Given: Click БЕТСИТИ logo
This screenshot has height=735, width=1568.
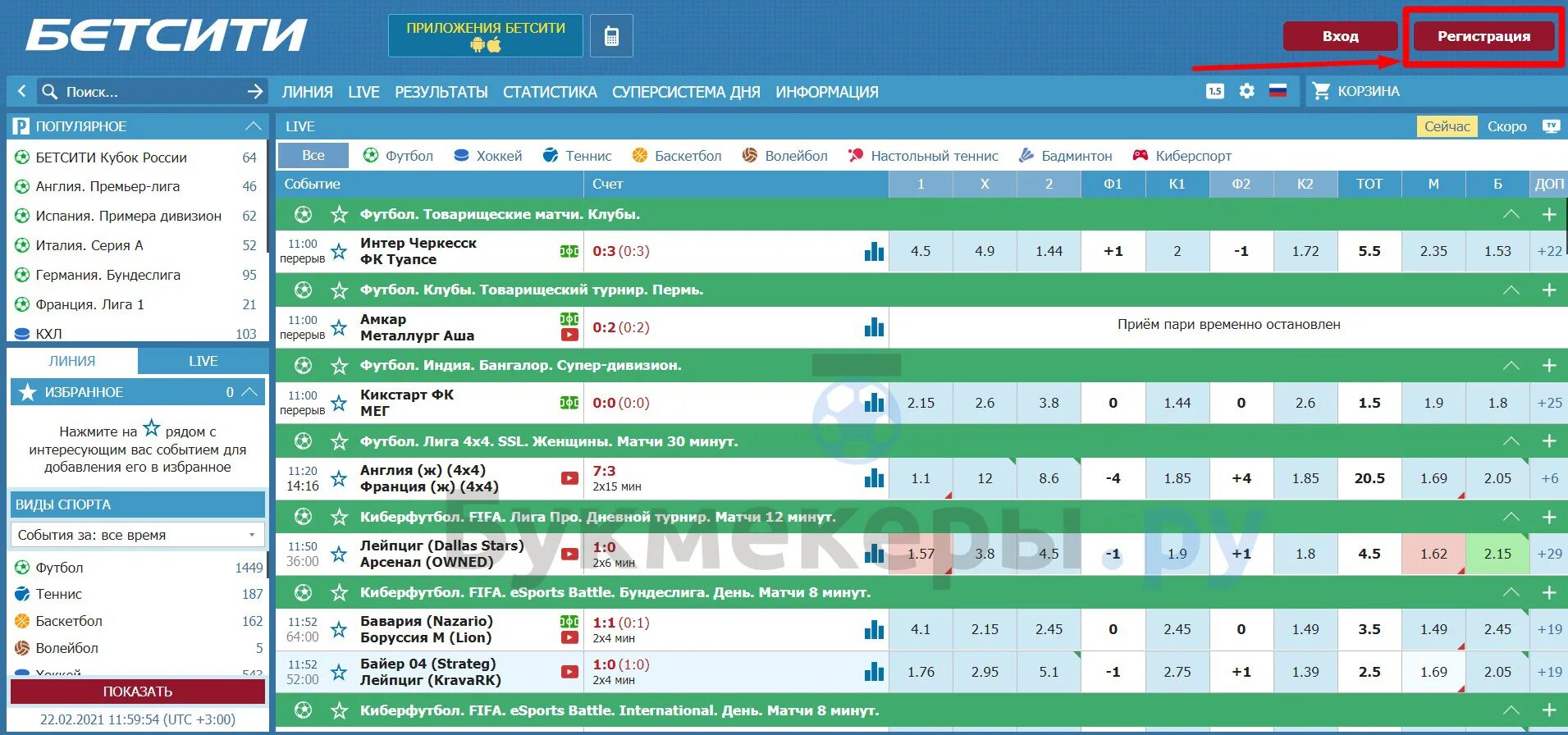Looking at the screenshot, I should pyautogui.click(x=166, y=35).
